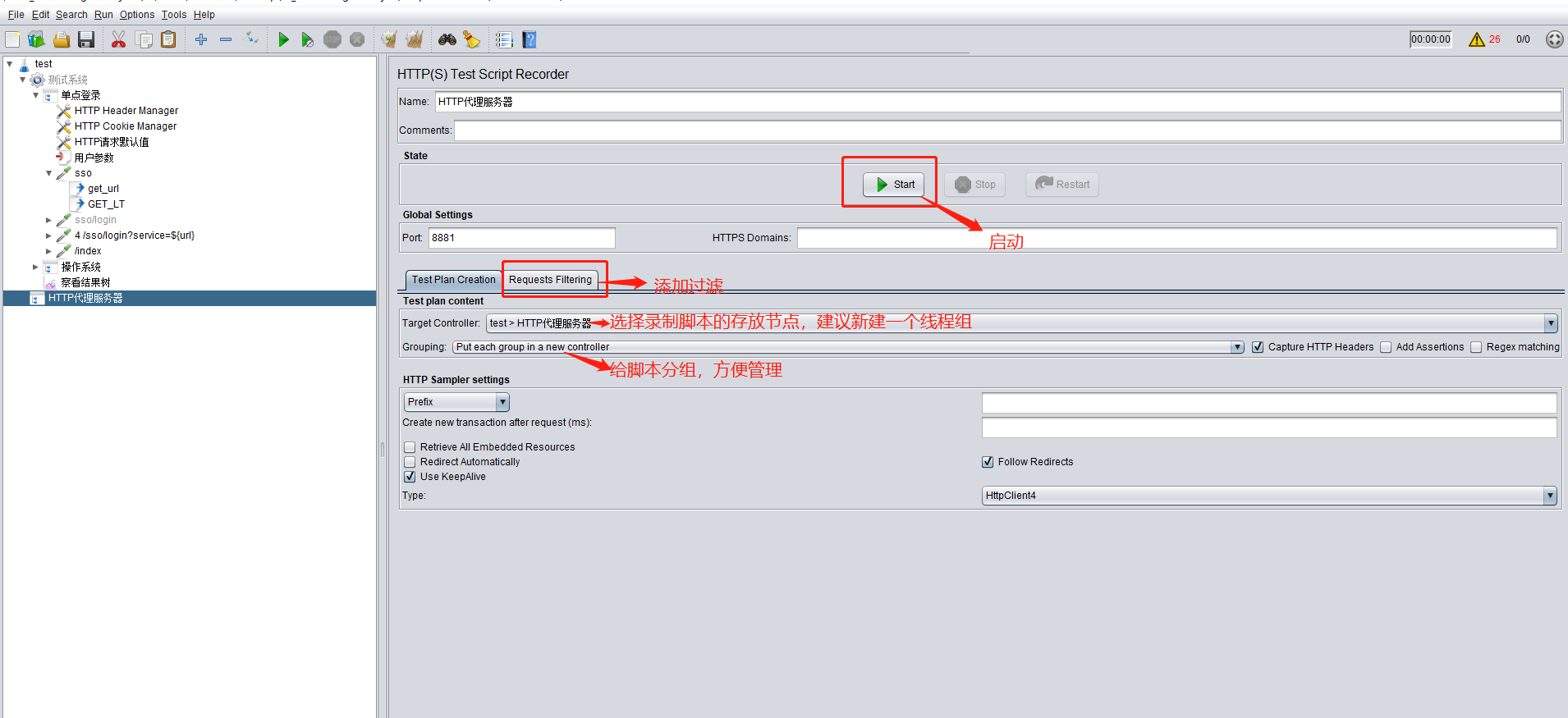This screenshot has height=718, width=1568.
Task: Expand all nodes with plus icon
Action: point(201,39)
